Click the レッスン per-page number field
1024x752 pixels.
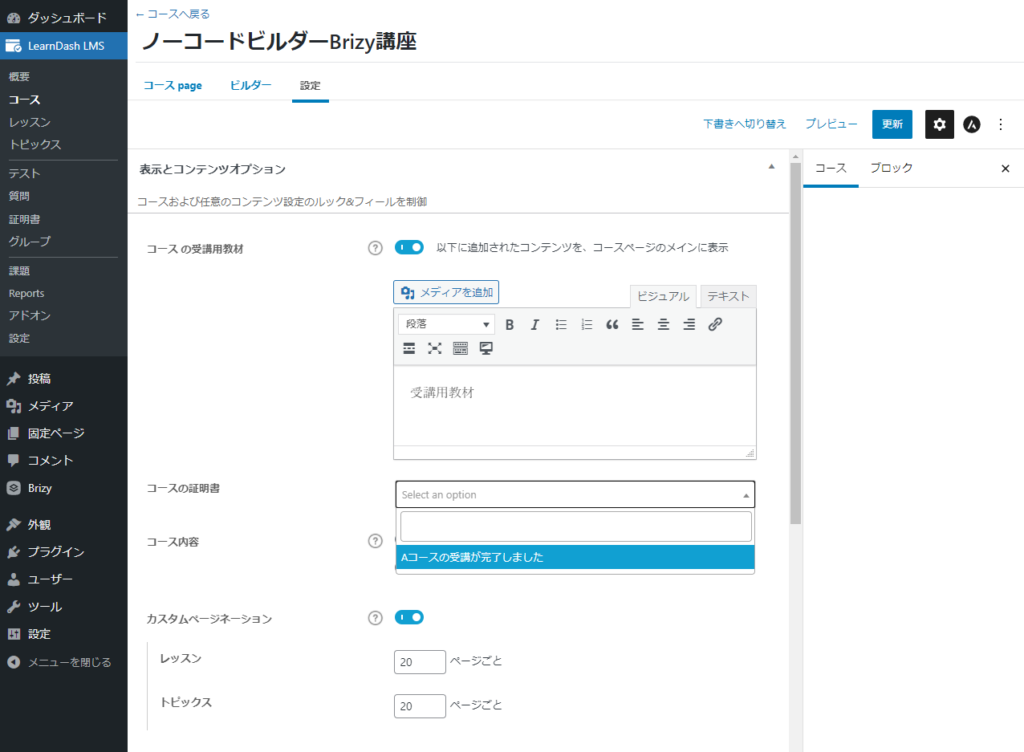(x=420, y=662)
